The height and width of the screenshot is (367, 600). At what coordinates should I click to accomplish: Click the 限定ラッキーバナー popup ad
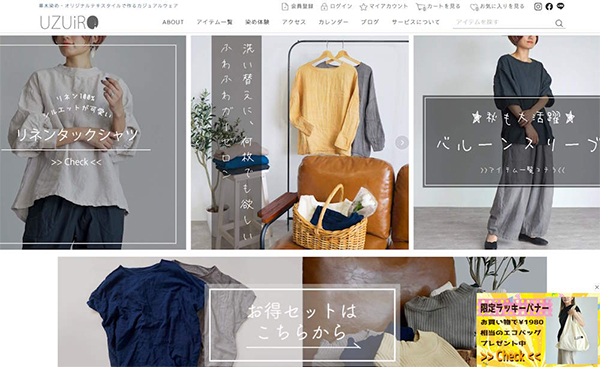[538, 329]
